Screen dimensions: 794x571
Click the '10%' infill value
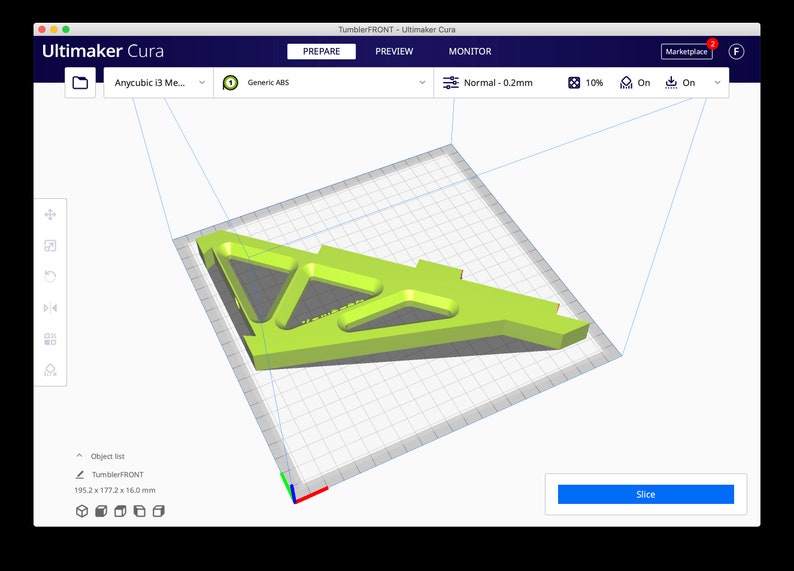coord(594,83)
